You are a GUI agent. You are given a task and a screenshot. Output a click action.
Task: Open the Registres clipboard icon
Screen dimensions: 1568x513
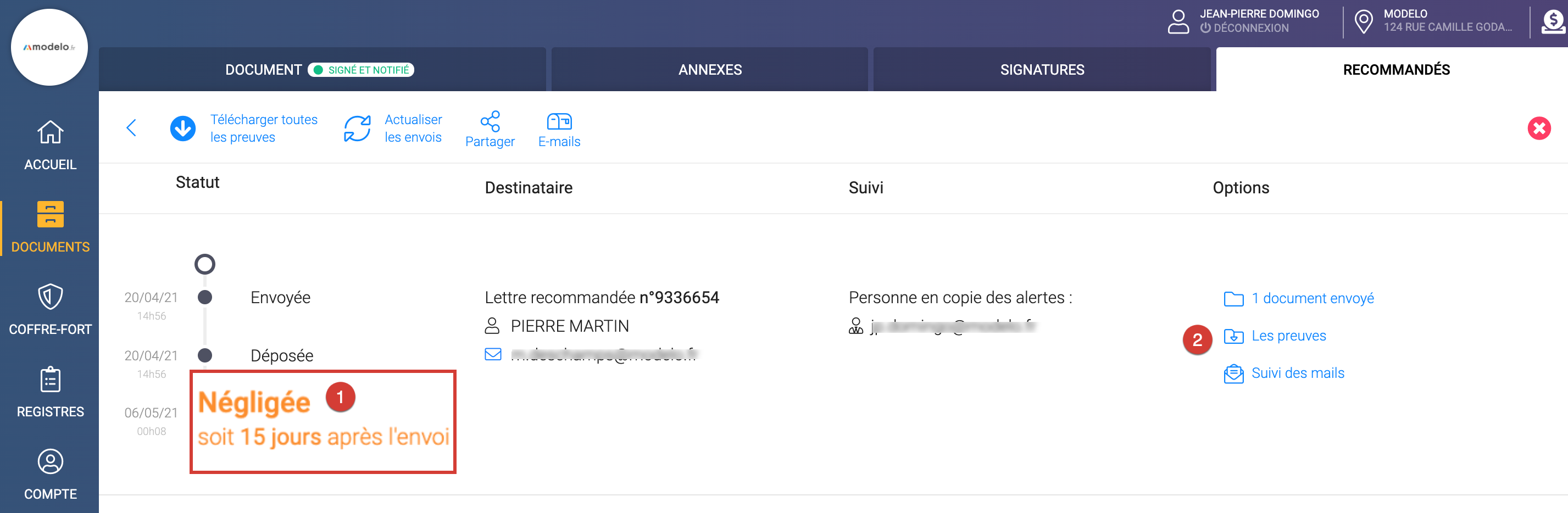coord(50,380)
